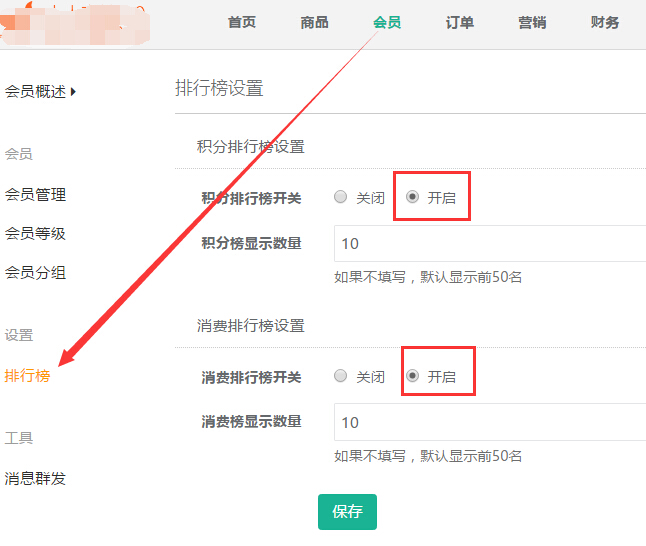This screenshot has width=646, height=546.
Task: Open 消息群发 under 工具 in sidebar
Action: coord(36,478)
